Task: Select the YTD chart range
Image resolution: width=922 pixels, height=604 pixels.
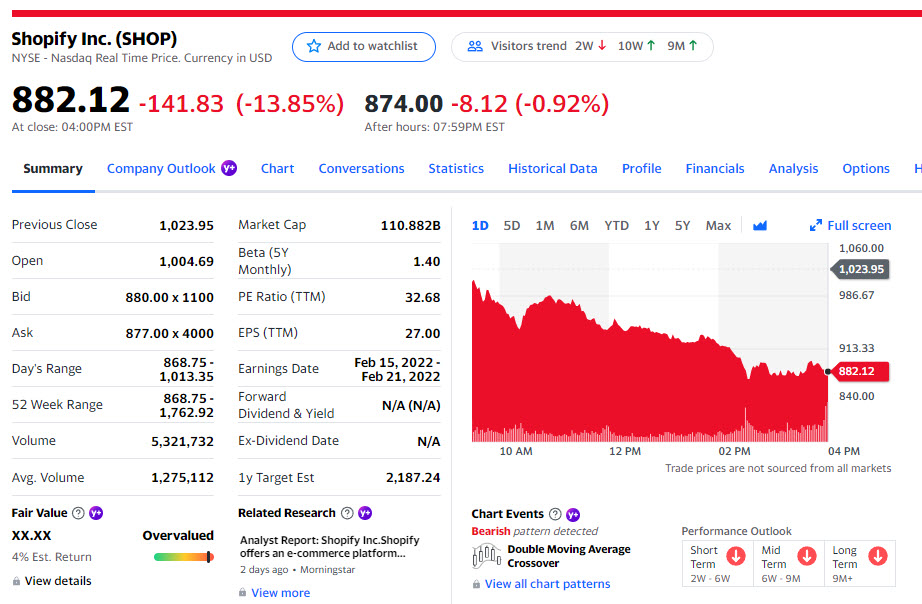Action: pos(616,225)
